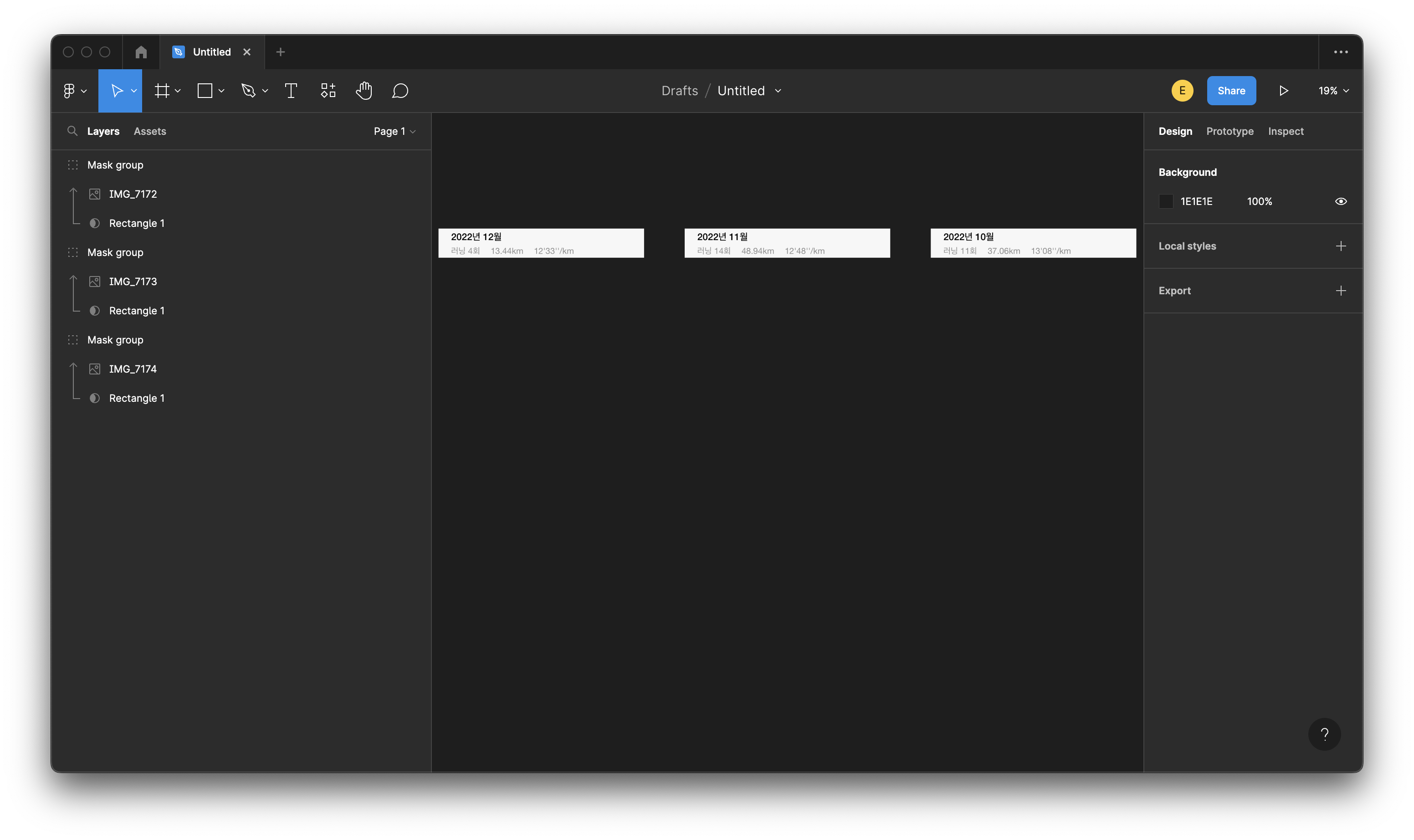Select the Frame tool
This screenshot has width=1414, height=840.
pos(163,91)
